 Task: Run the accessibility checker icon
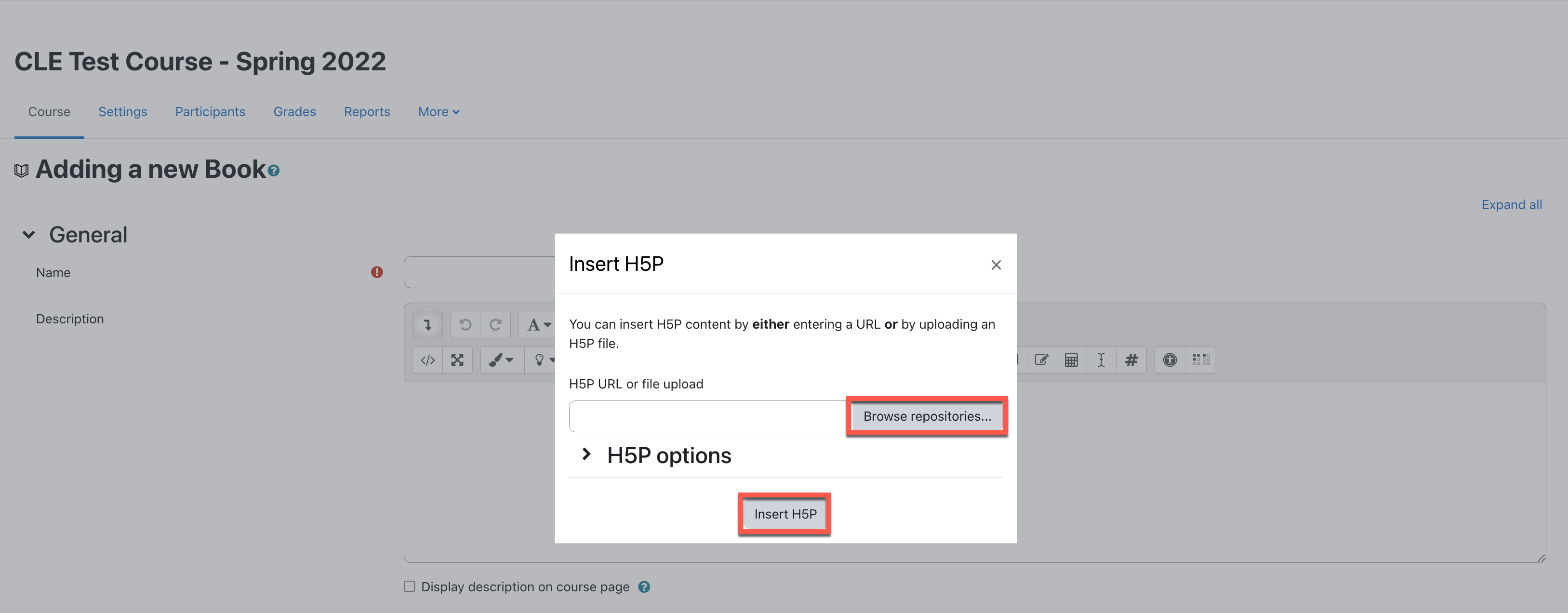[x=1169, y=360]
